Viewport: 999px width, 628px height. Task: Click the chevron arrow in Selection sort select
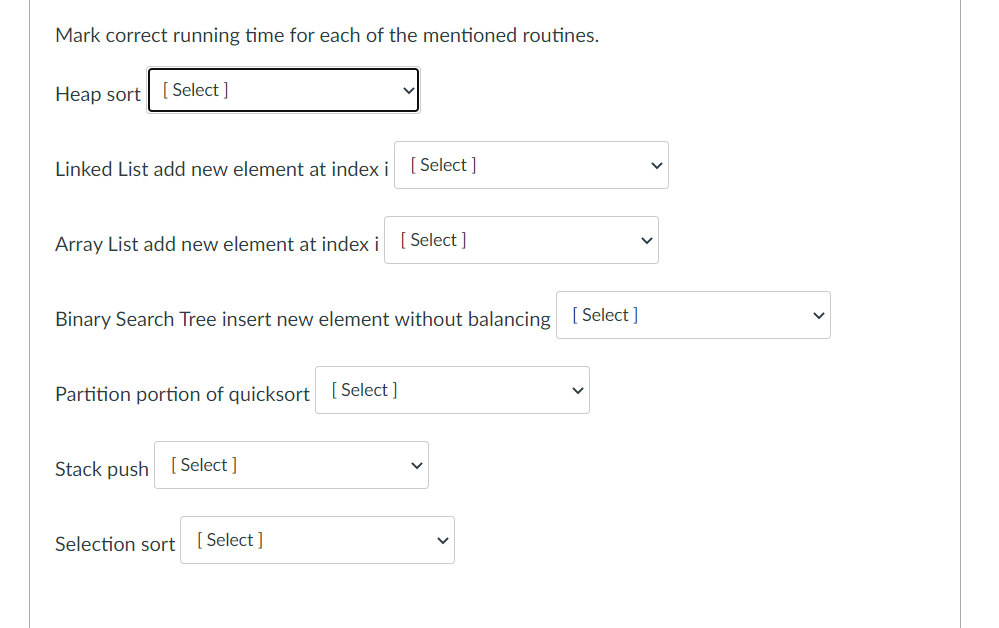point(443,541)
